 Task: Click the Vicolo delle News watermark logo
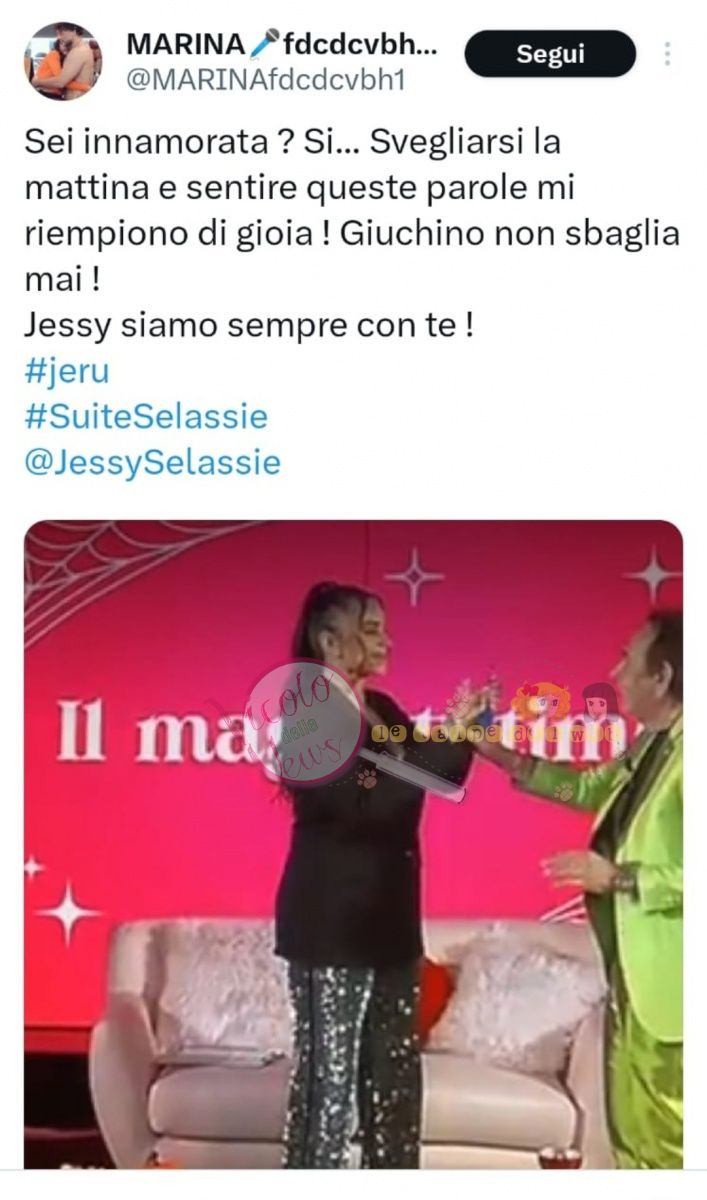click(305, 722)
